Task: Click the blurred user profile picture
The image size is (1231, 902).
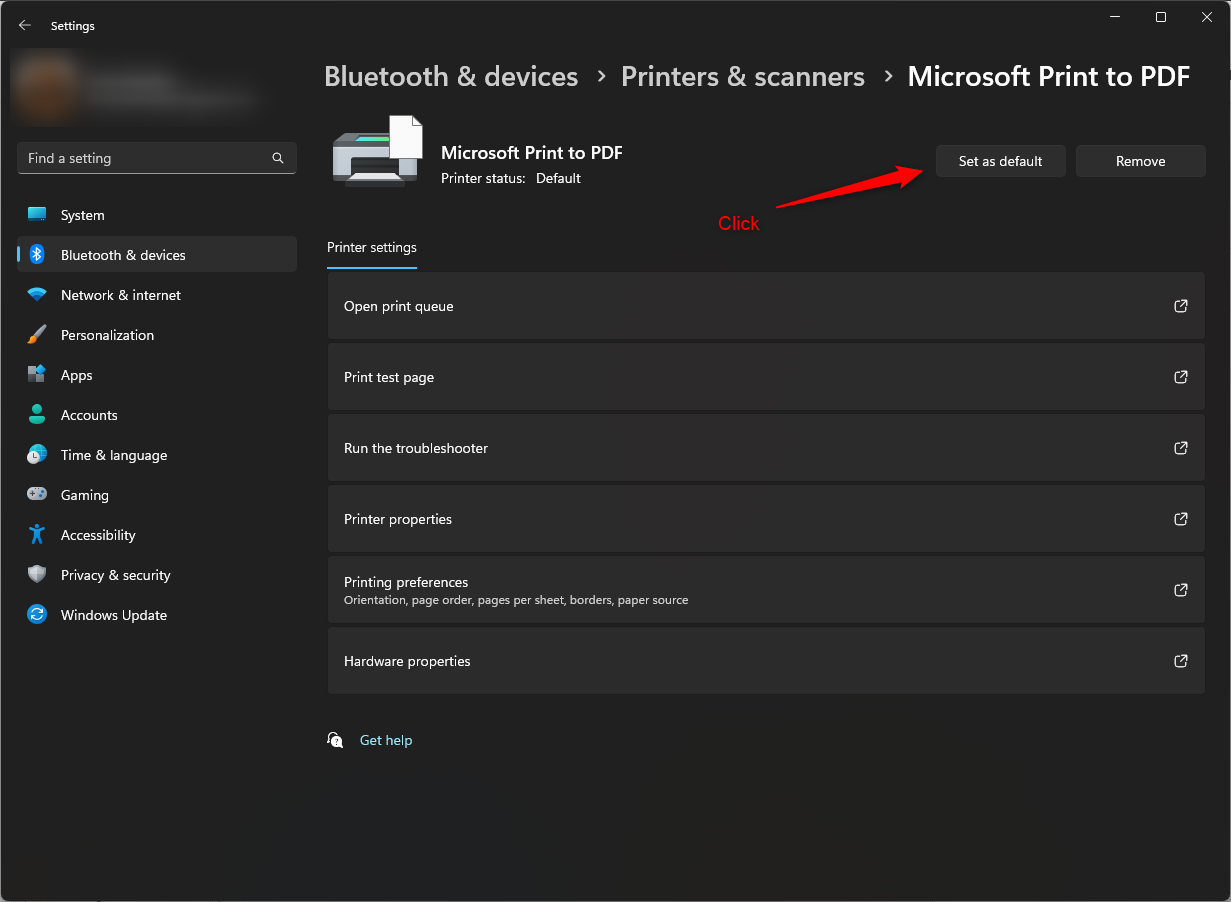Action: coord(45,86)
